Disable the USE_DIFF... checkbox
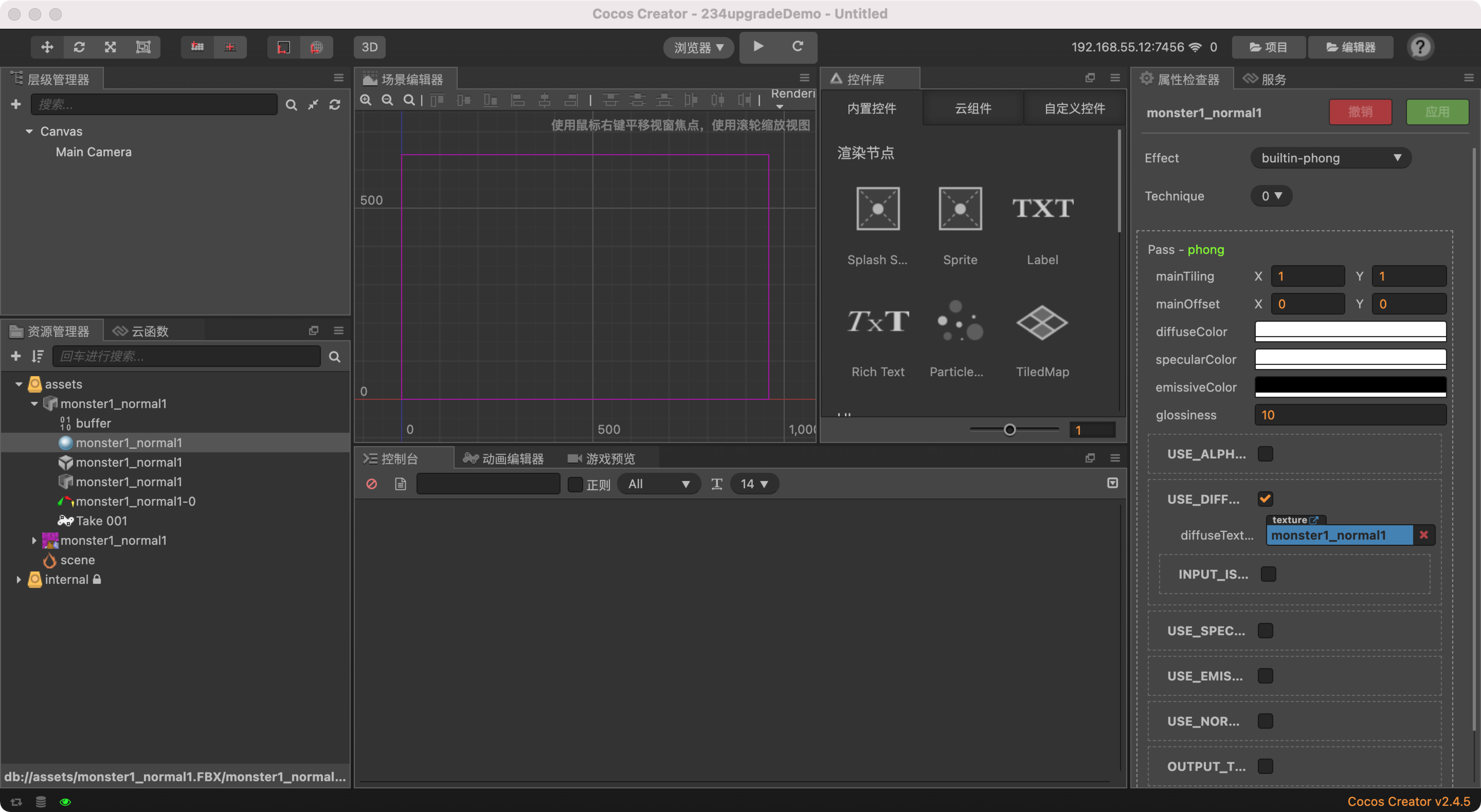 (x=1265, y=499)
